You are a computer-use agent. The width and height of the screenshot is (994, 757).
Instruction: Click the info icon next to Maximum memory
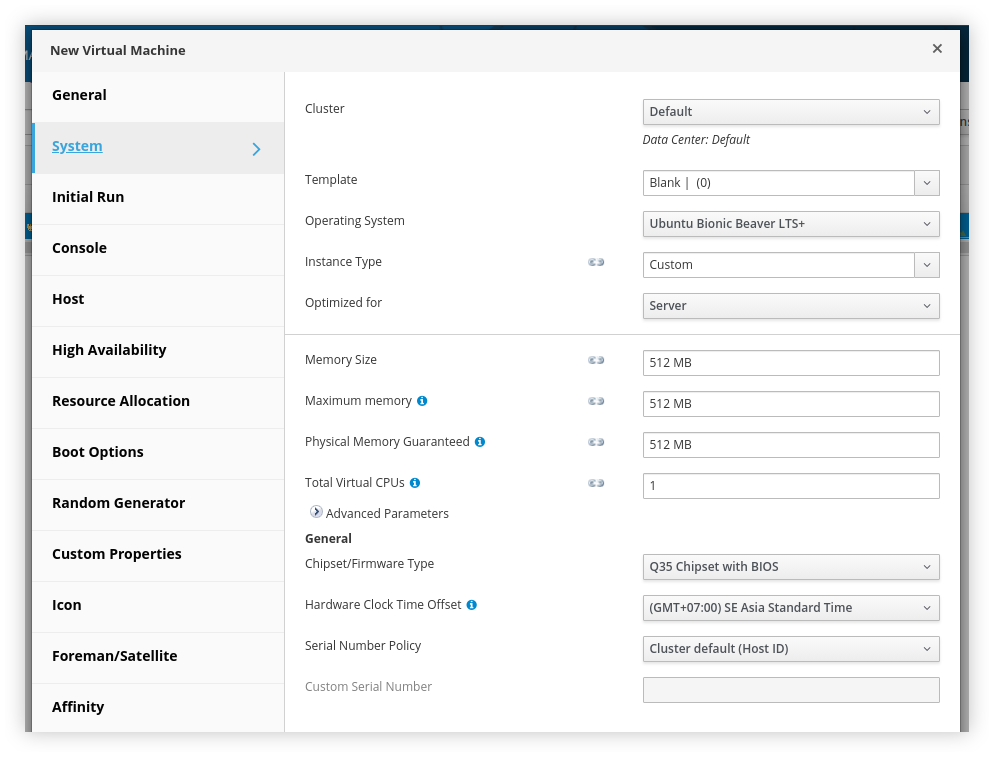(422, 401)
